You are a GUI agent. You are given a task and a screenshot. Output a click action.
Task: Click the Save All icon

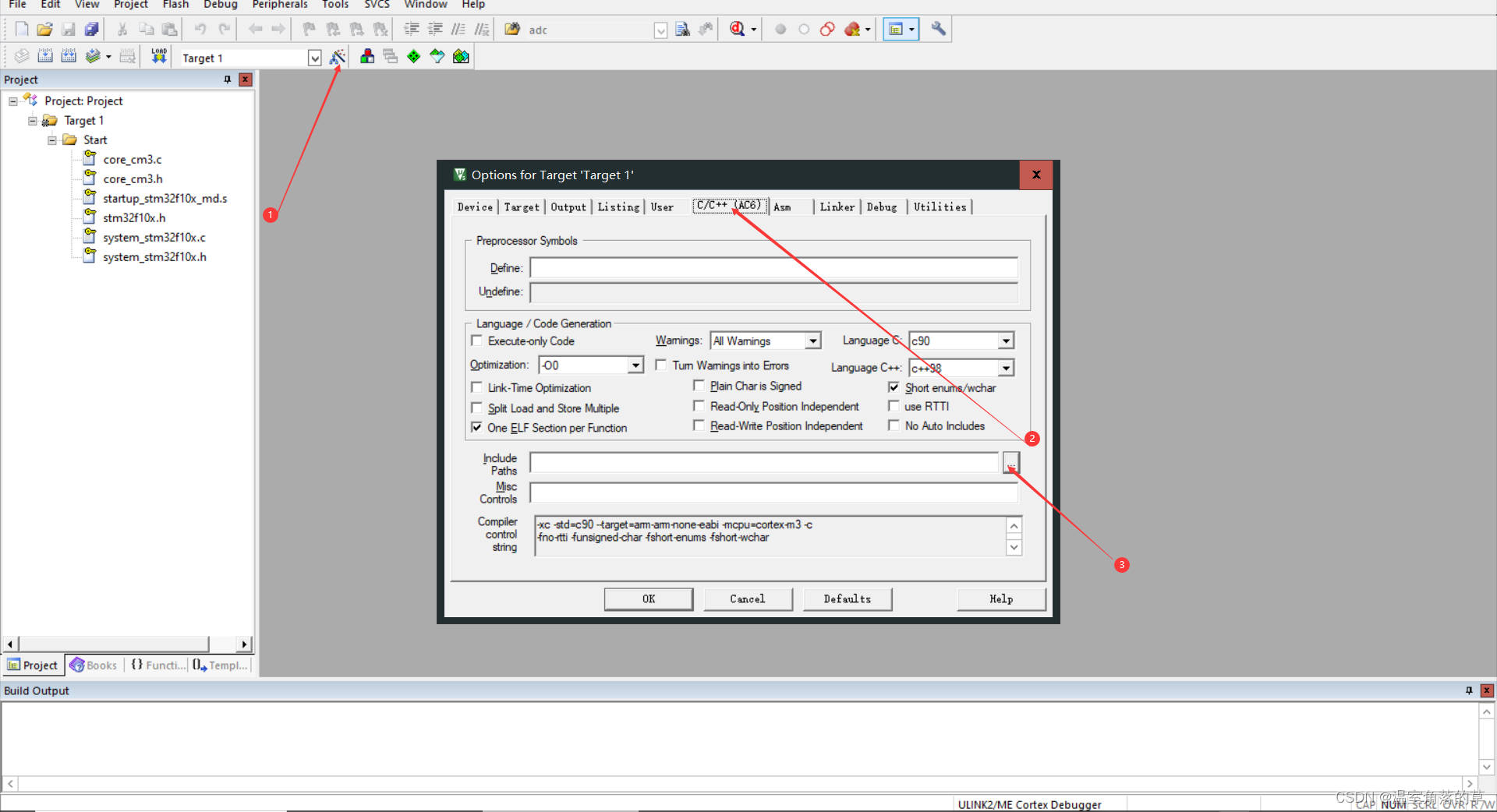(92, 30)
